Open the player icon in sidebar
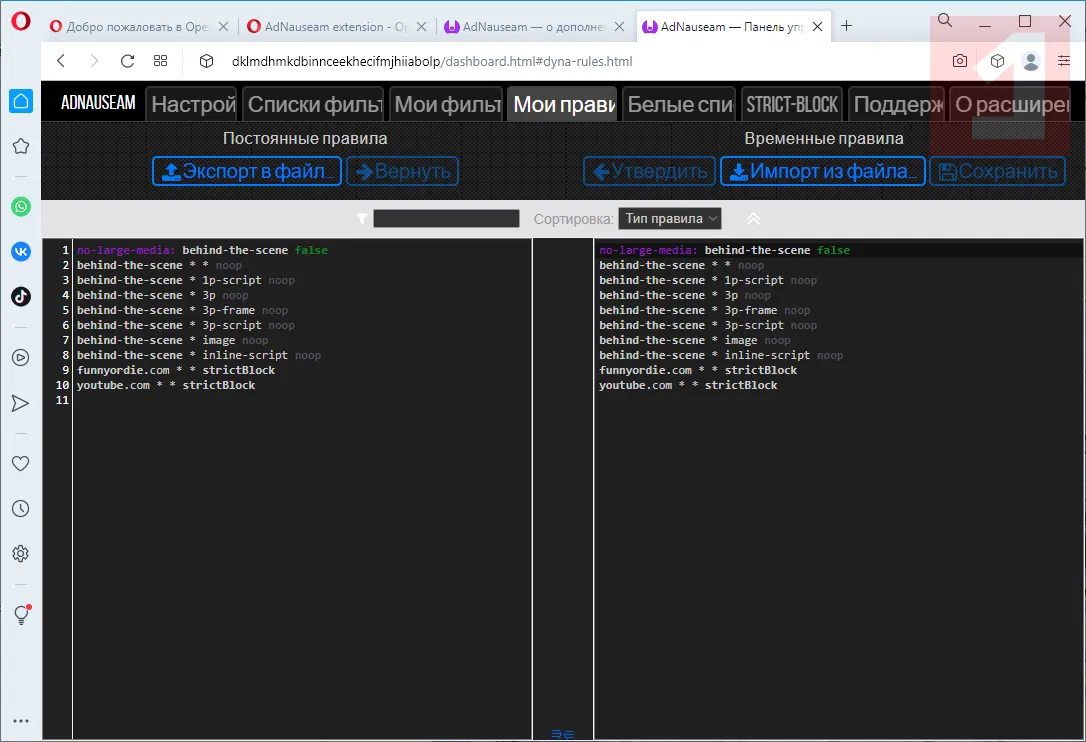 coord(21,357)
